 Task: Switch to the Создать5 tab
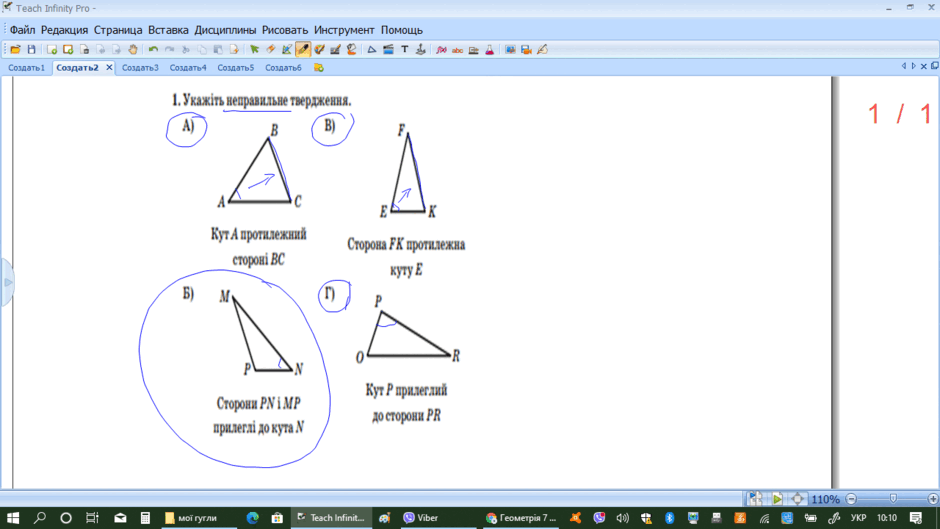click(x=236, y=68)
